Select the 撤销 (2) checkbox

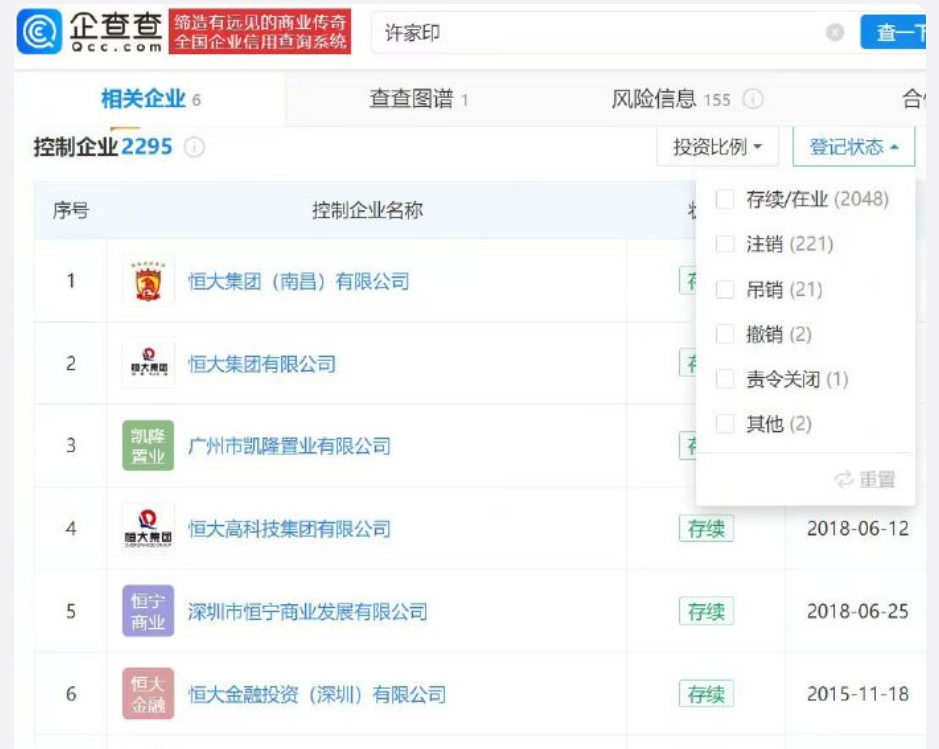pyautogui.click(x=725, y=335)
